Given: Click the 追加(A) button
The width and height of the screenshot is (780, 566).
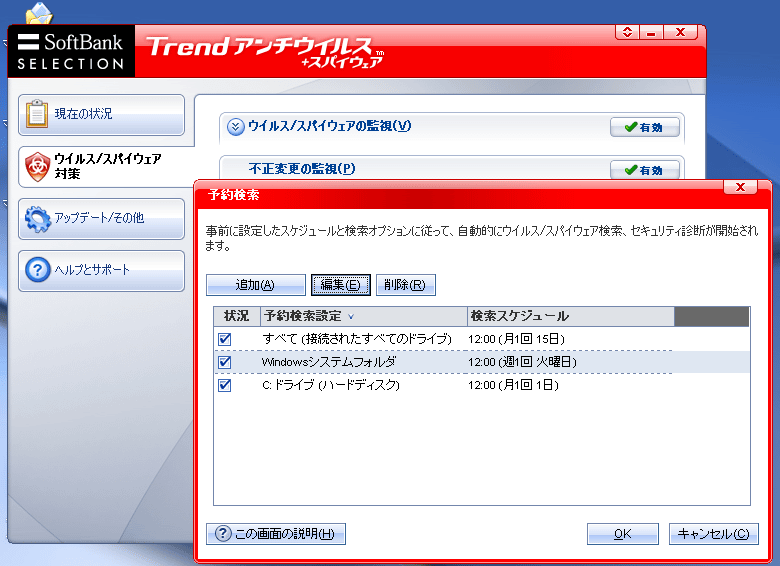Looking at the screenshot, I should (x=256, y=285).
